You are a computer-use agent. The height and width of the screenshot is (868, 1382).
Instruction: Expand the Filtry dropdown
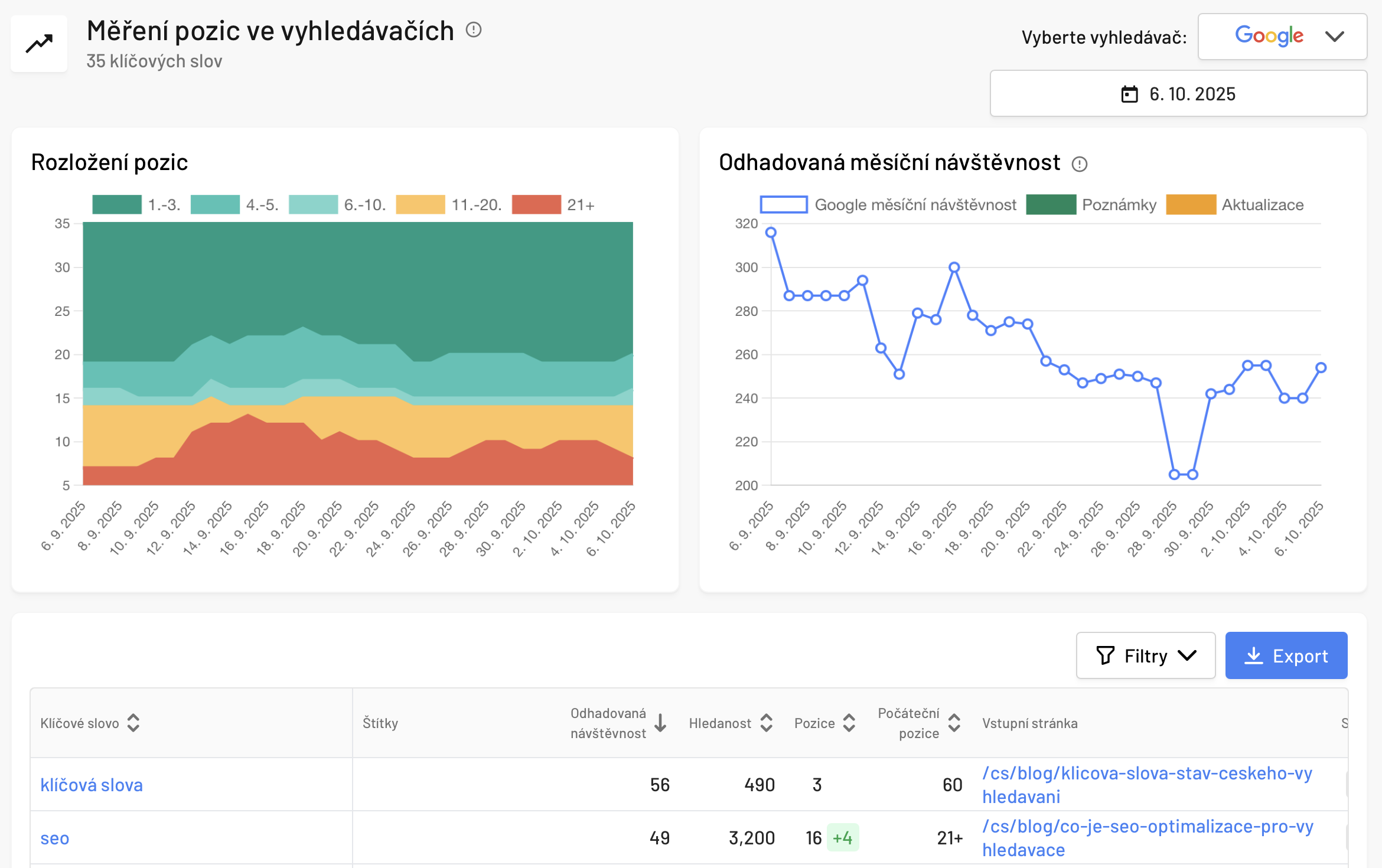pos(1145,655)
